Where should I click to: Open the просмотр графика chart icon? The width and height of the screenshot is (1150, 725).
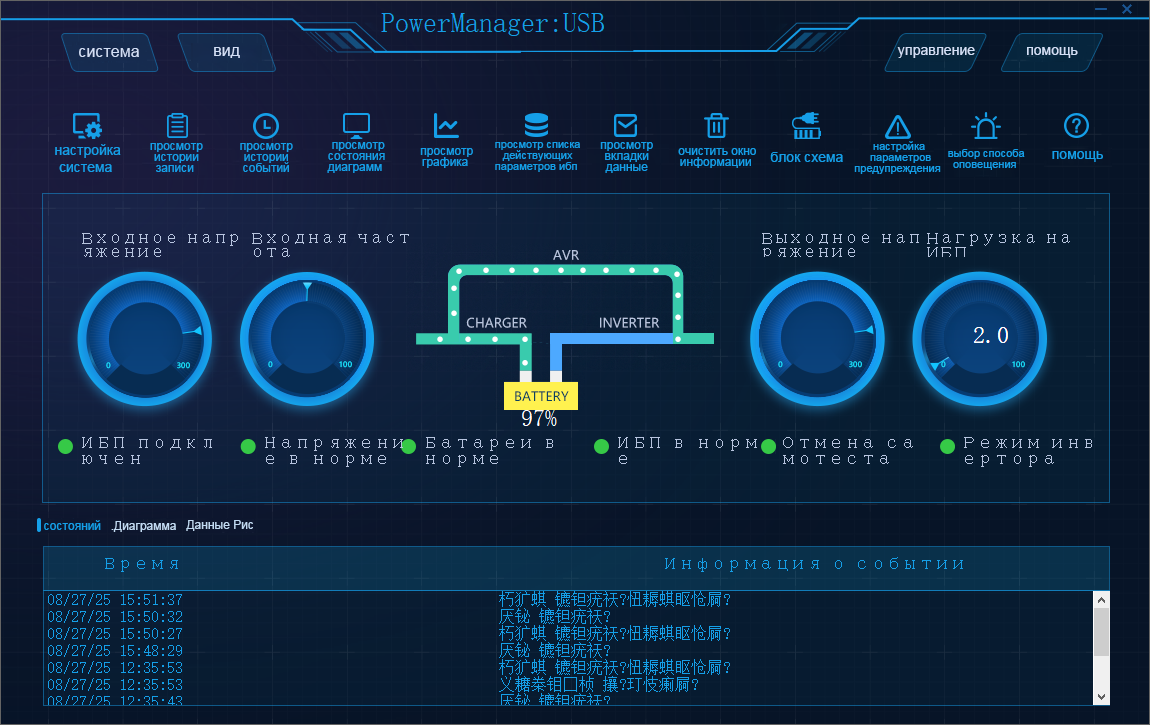click(446, 126)
